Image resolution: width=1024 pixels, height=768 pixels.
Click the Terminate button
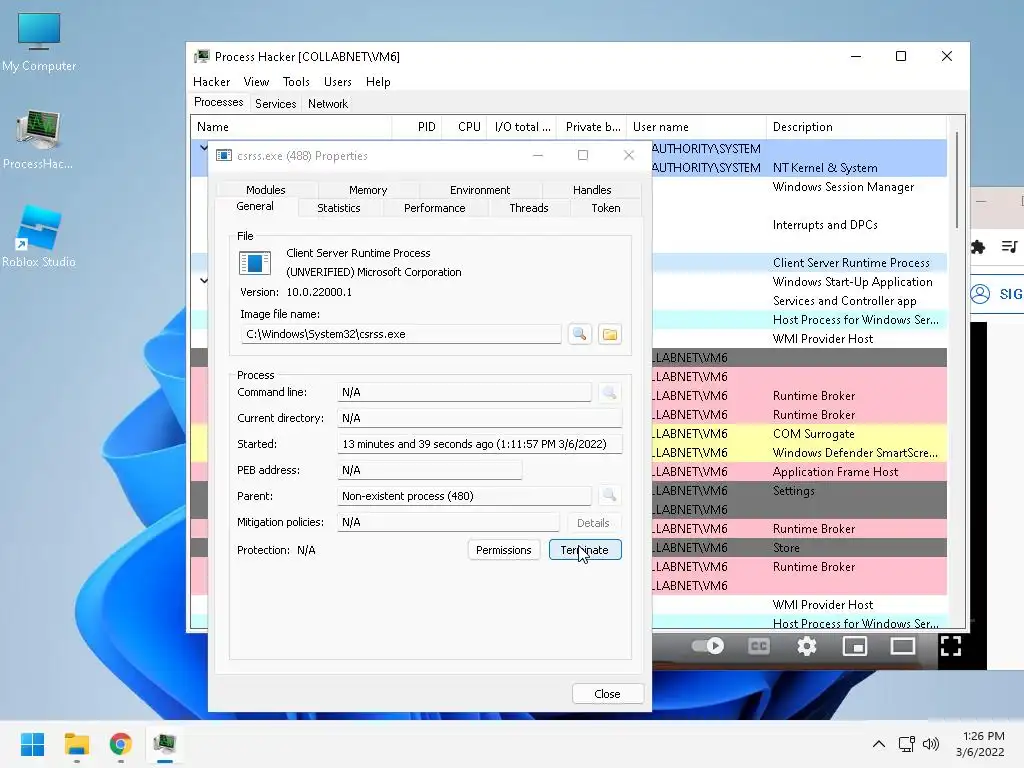tap(585, 550)
